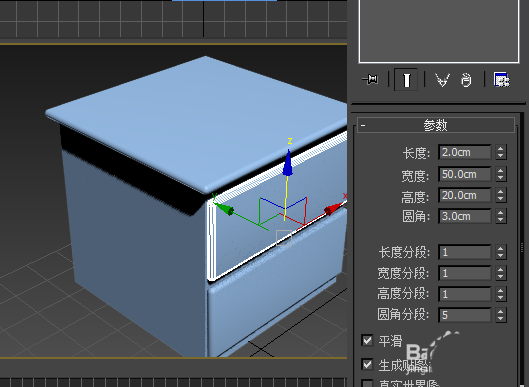Click Make Unique icon
The image size is (529, 387).
[x=442, y=80]
